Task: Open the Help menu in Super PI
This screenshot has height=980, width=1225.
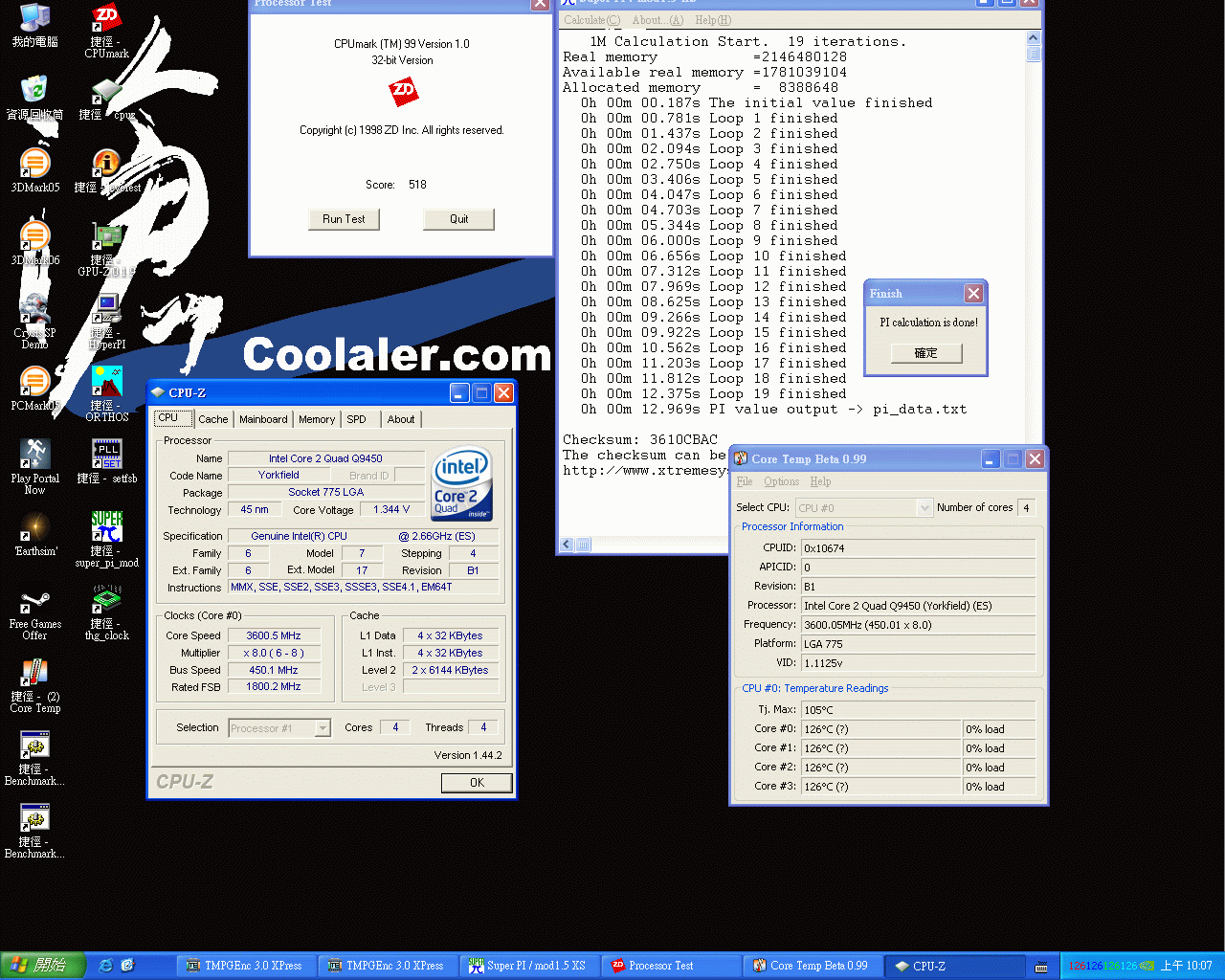Action: click(713, 20)
